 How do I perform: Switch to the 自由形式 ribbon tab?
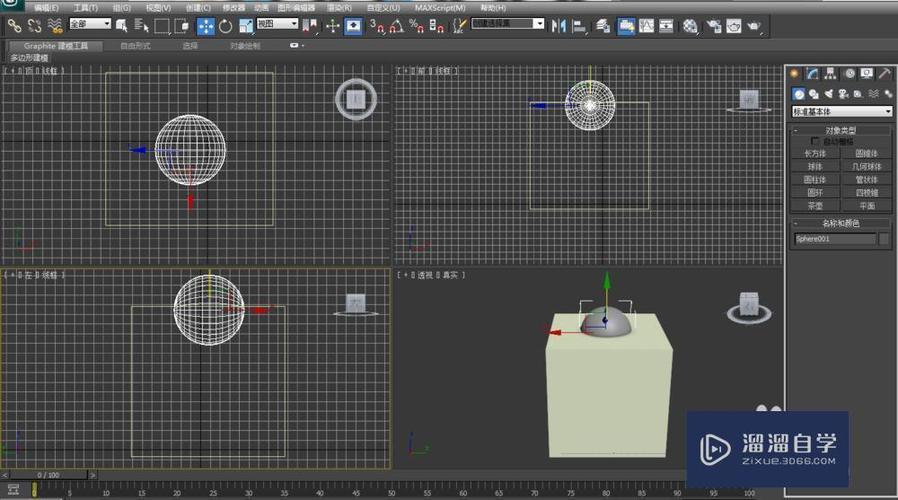click(x=135, y=45)
